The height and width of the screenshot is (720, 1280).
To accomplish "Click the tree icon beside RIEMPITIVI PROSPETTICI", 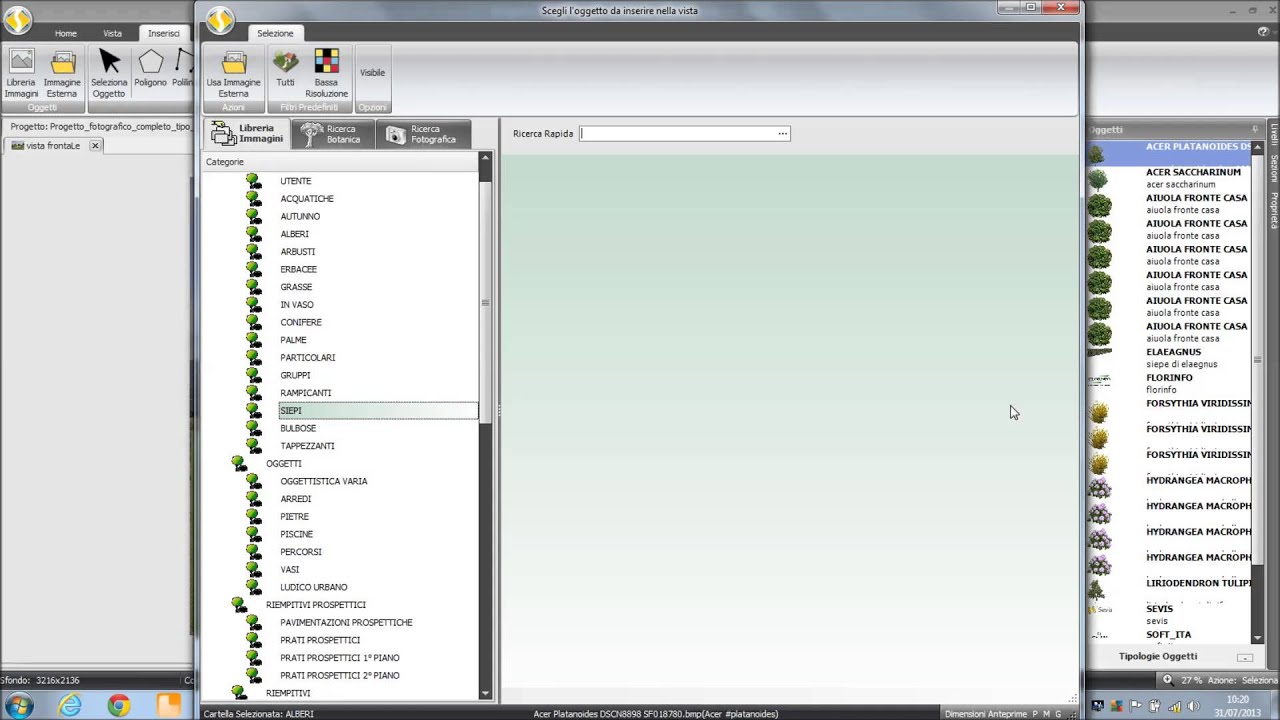I will pos(239,604).
